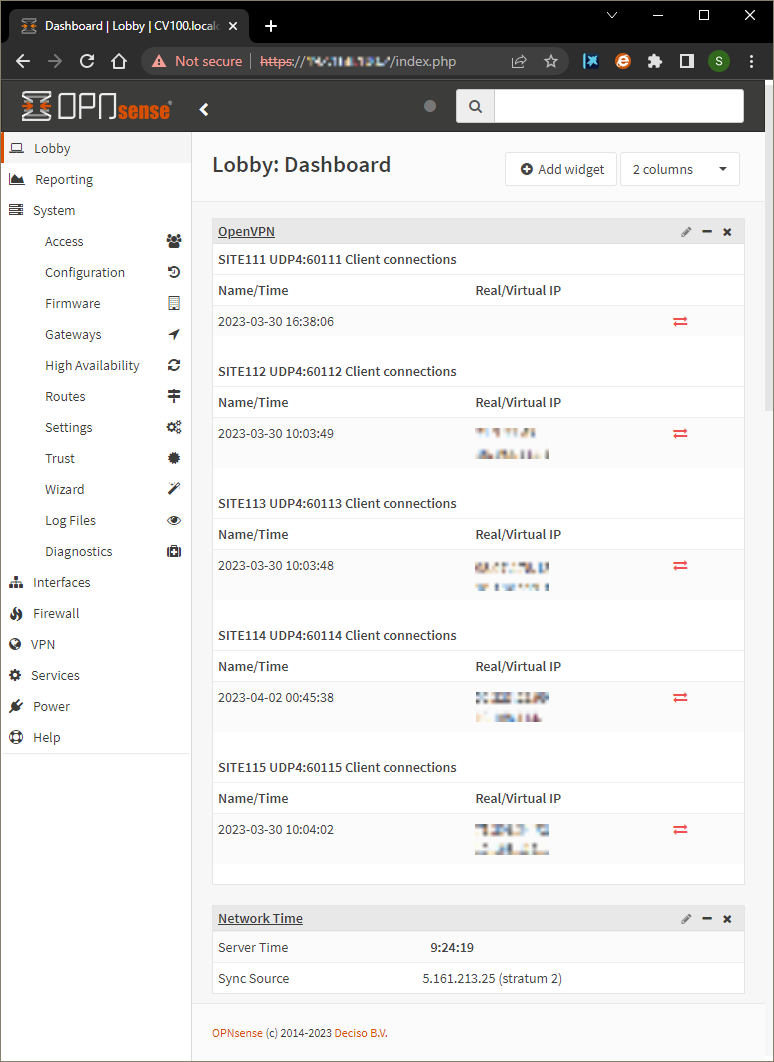Screen dimensions: 774x1062
Task: Open the Firewall menu item
Action: [x=56, y=613]
